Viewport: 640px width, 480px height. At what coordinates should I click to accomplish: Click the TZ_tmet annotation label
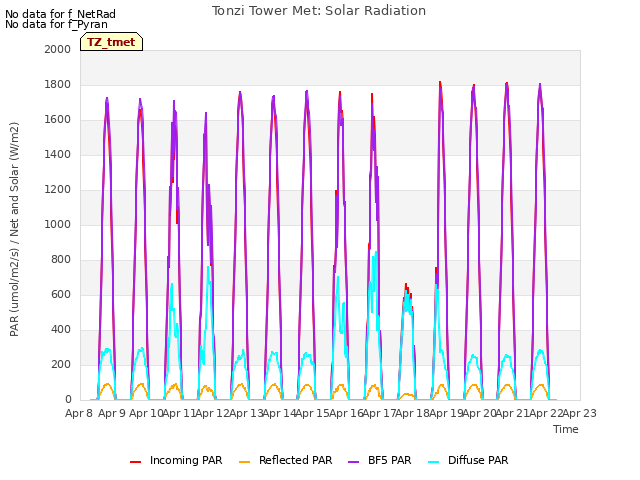click(x=111, y=42)
